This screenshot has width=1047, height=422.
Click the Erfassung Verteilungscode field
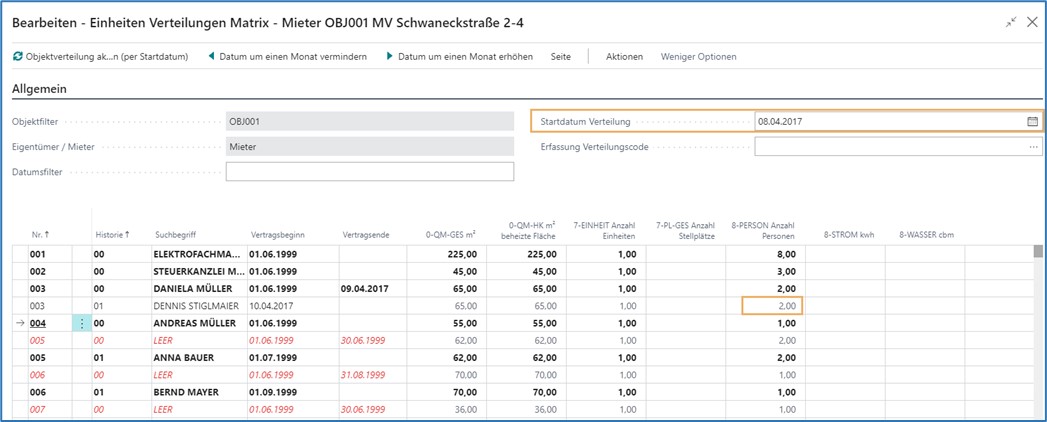pos(891,147)
